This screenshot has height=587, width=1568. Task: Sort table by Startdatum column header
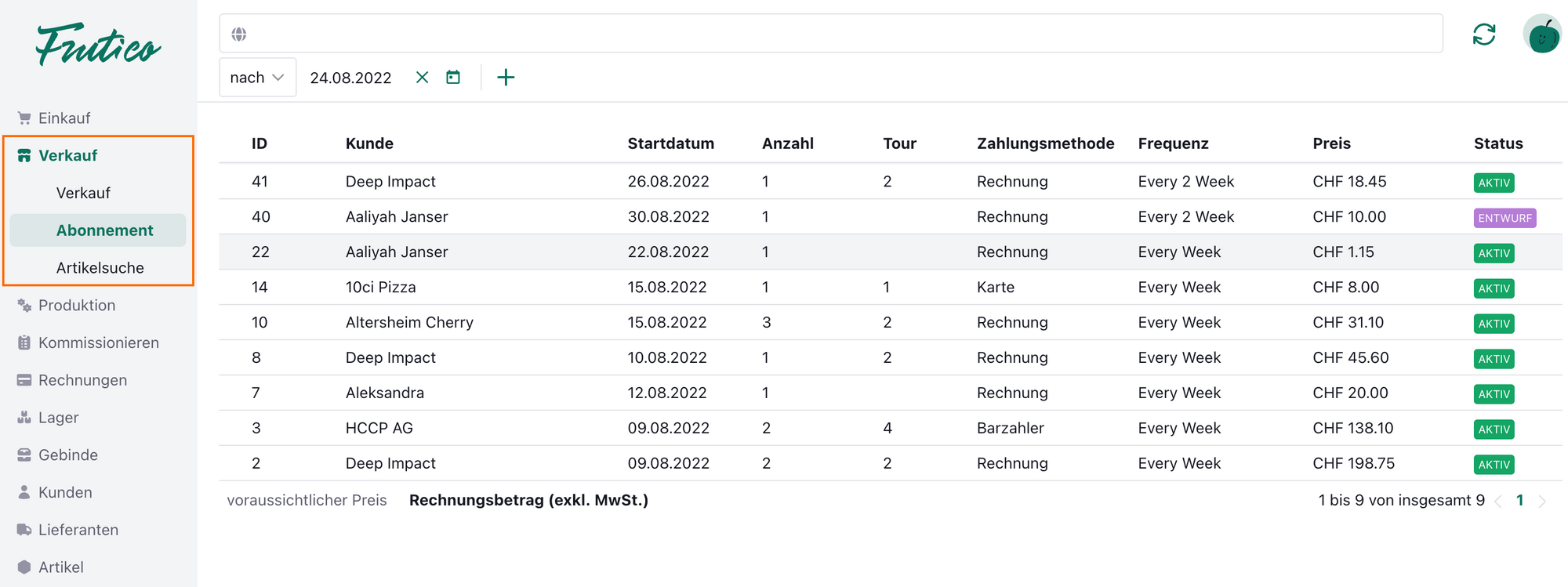pos(670,143)
